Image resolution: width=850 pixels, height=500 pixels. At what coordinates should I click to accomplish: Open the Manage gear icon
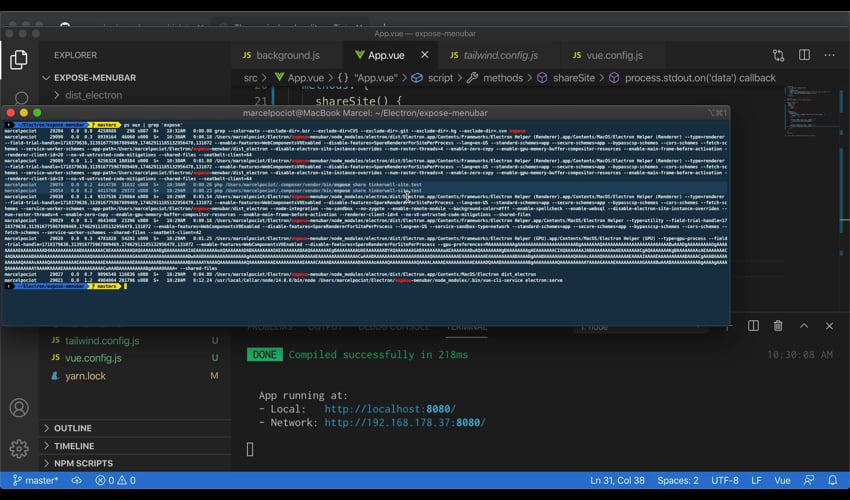point(19,448)
